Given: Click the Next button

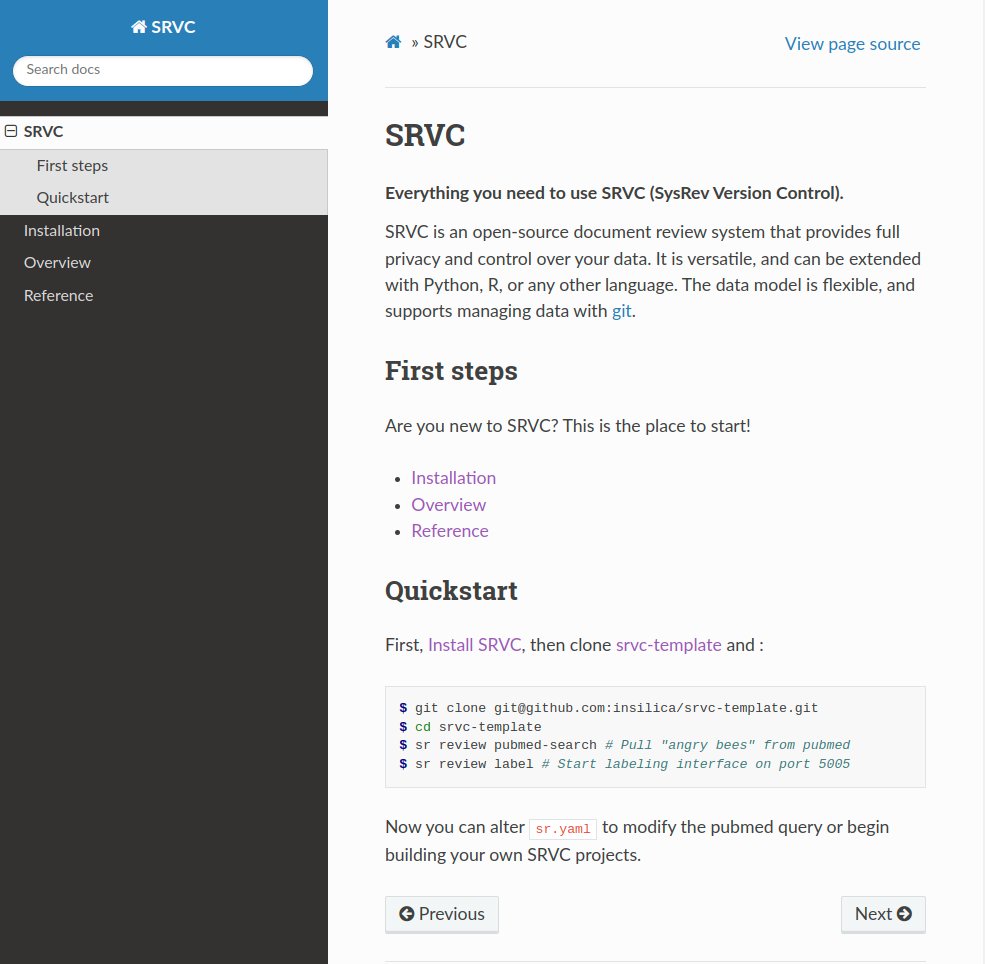Looking at the screenshot, I should tap(883, 914).
